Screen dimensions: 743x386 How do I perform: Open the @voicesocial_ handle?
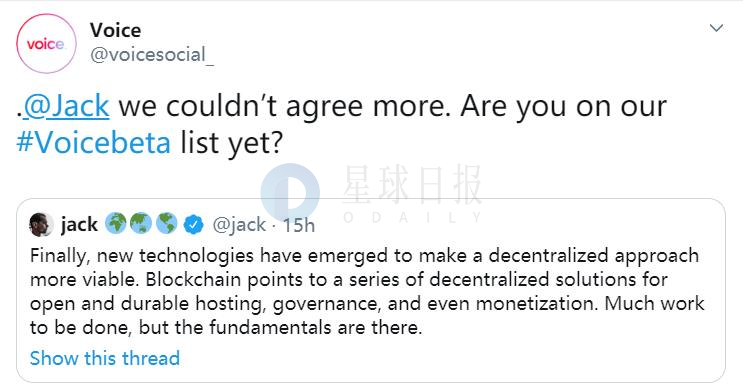coord(152,55)
